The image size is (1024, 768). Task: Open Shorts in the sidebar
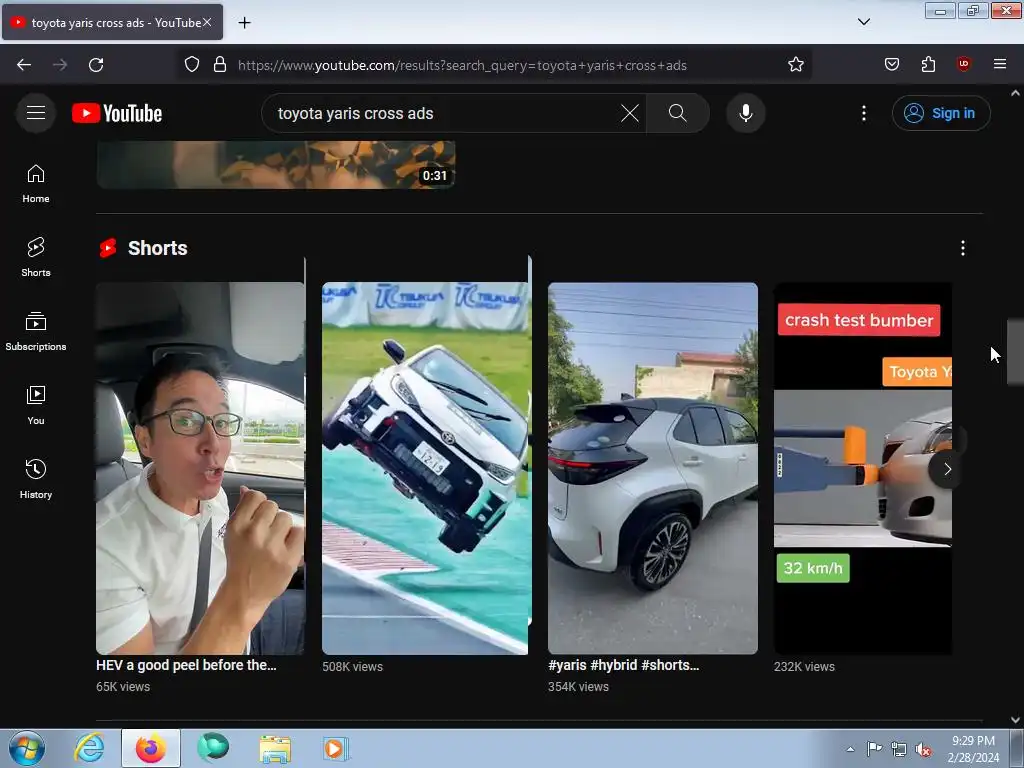coord(36,257)
